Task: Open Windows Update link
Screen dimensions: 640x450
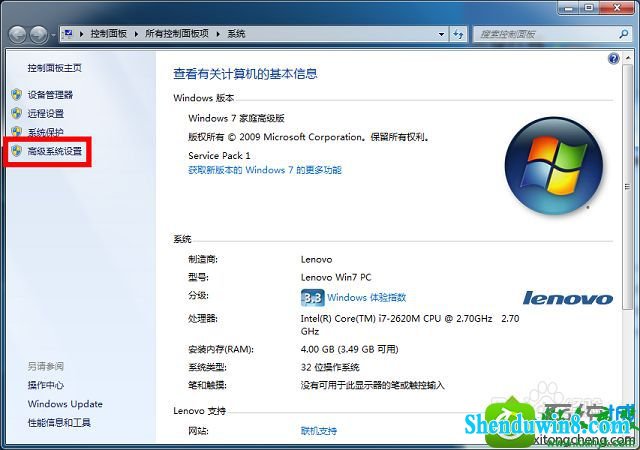Action: click(x=65, y=404)
